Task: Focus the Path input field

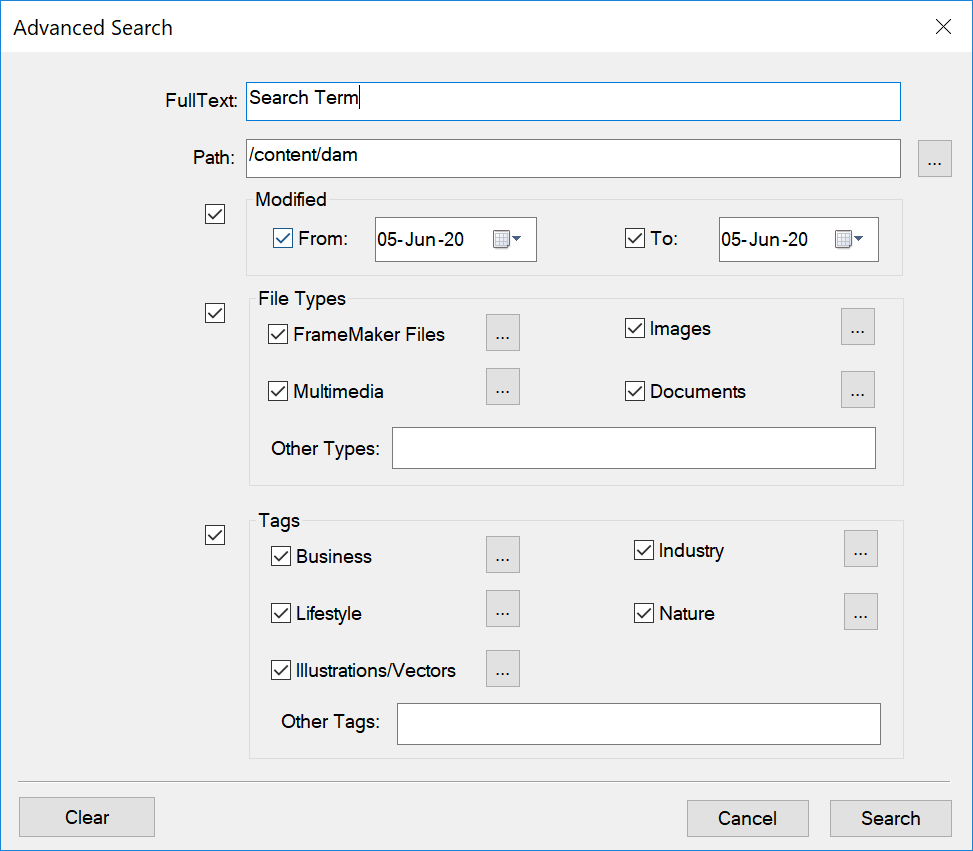Action: pos(573,159)
